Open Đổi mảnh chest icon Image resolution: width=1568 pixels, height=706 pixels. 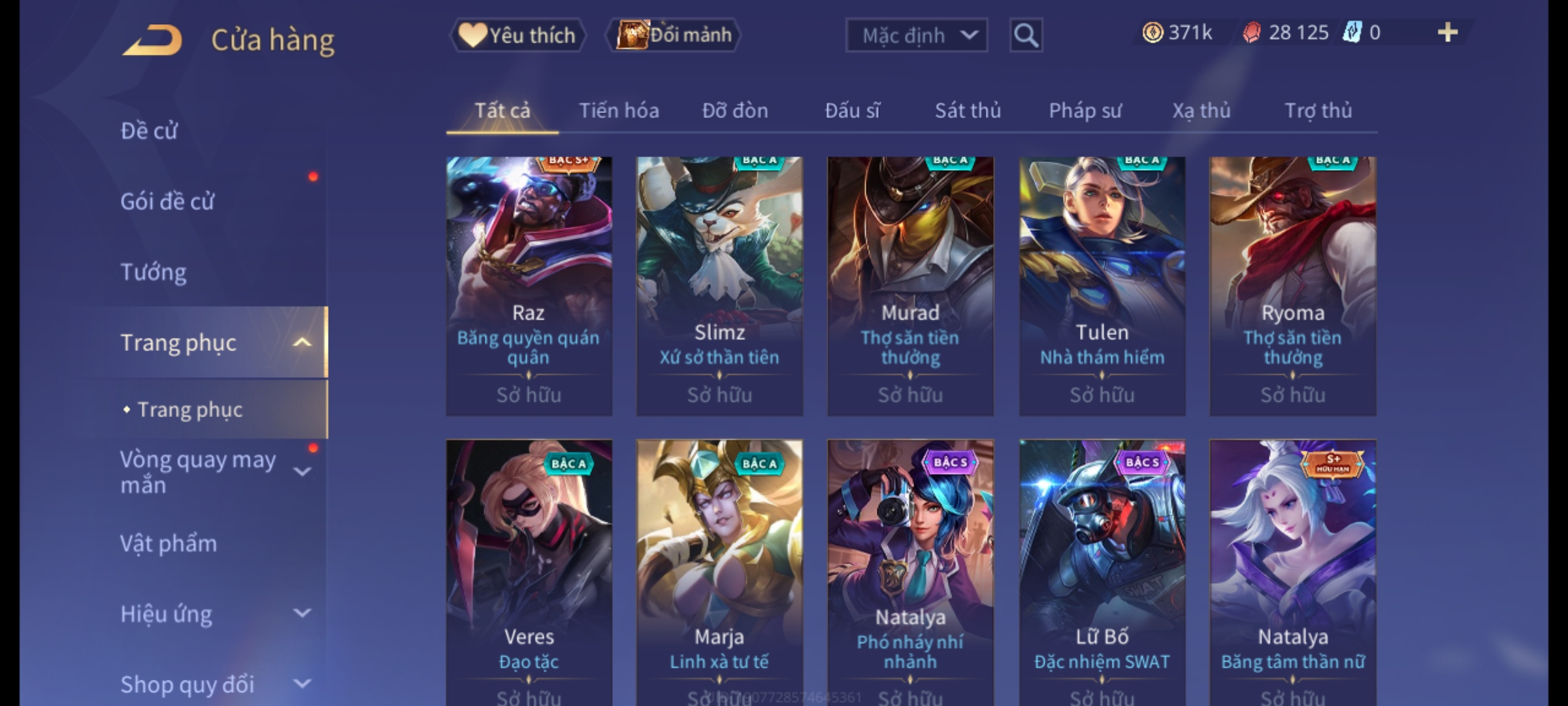[674, 35]
